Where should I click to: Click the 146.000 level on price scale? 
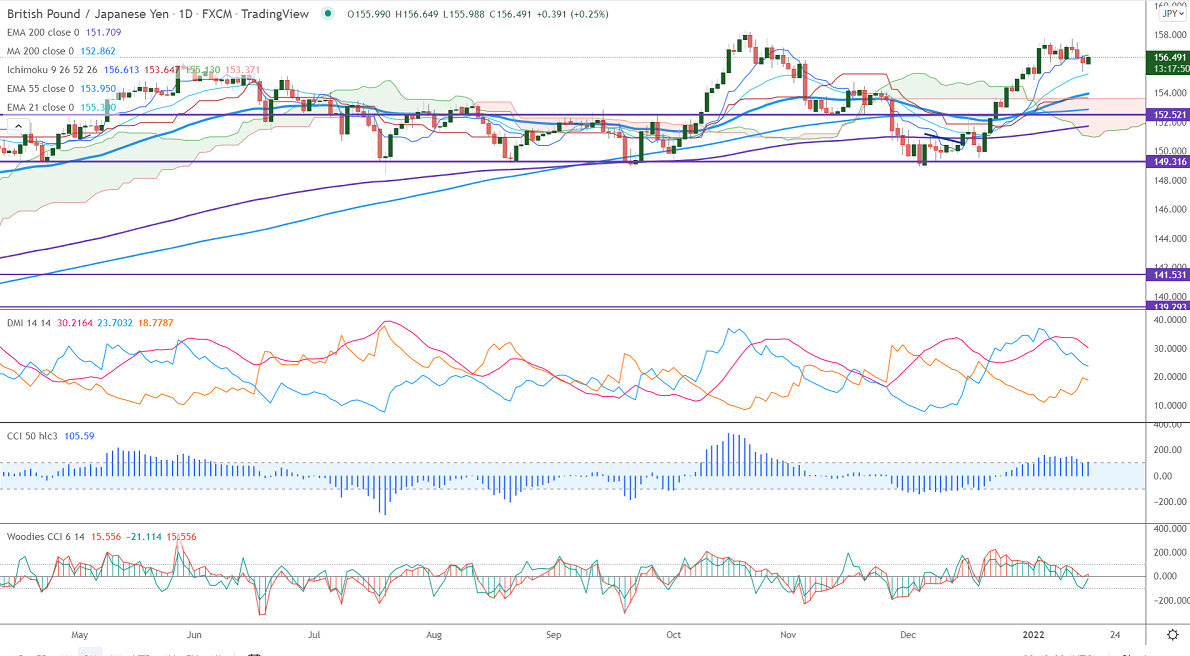pos(1170,210)
